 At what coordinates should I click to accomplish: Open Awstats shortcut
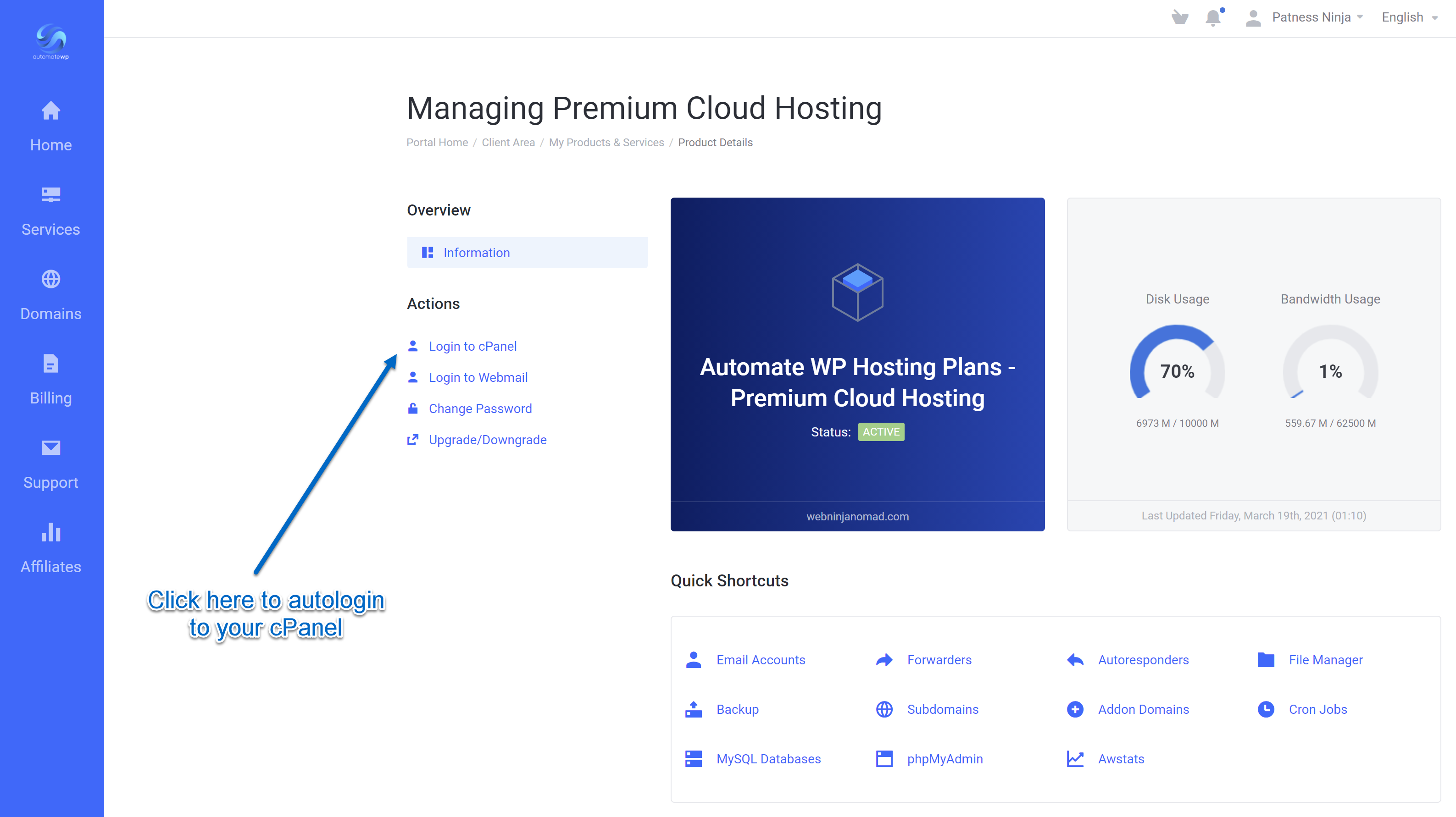tap(1121, 759)
